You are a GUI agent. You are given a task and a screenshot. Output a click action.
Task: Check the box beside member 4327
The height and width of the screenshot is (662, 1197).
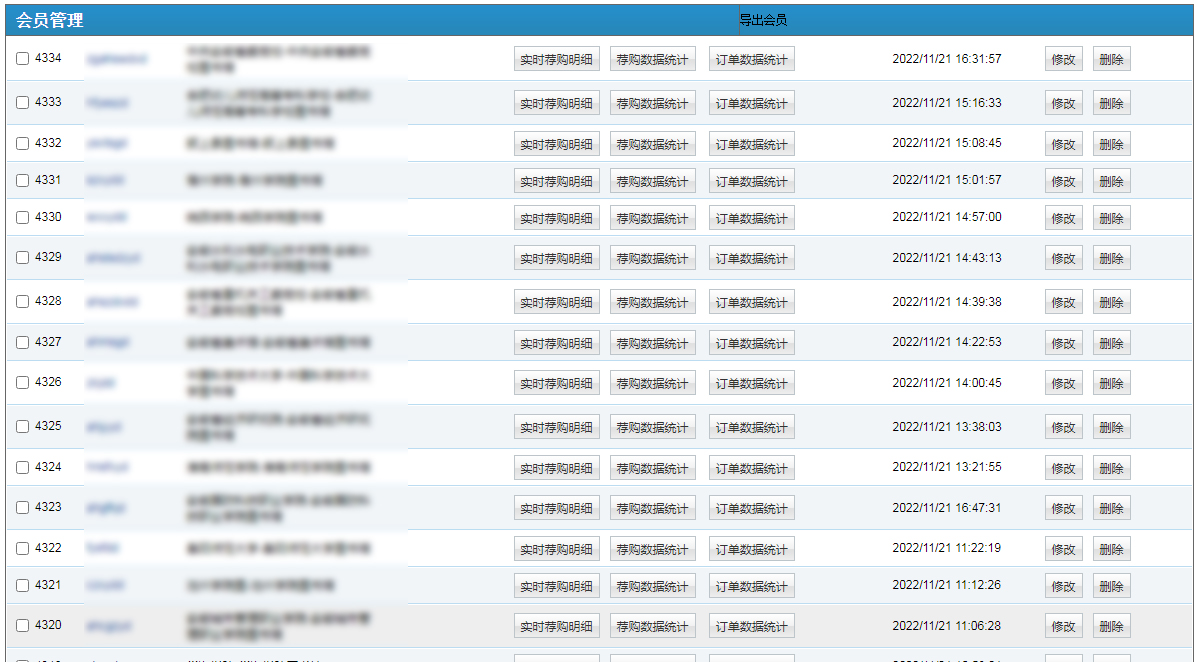point(23,342)
